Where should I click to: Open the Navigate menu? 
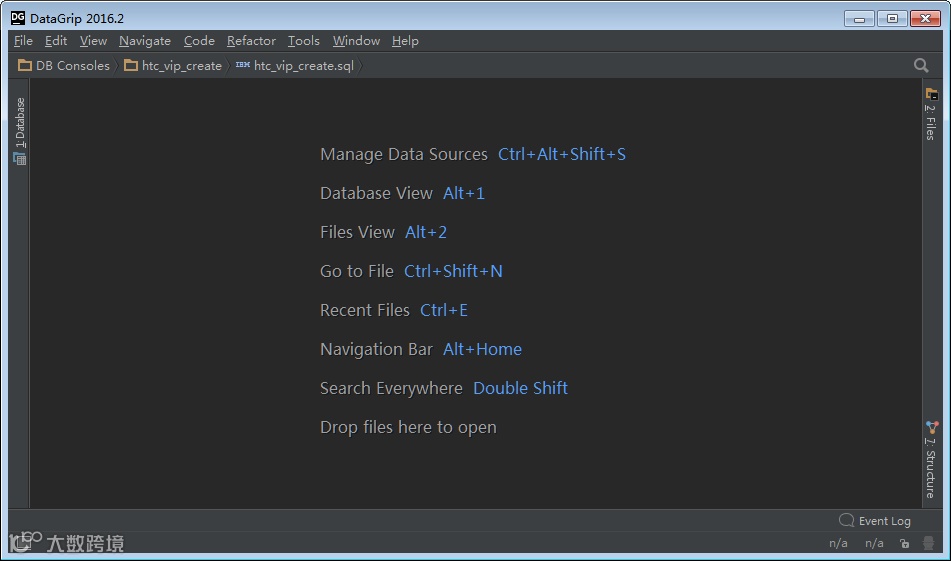point(145,41)
